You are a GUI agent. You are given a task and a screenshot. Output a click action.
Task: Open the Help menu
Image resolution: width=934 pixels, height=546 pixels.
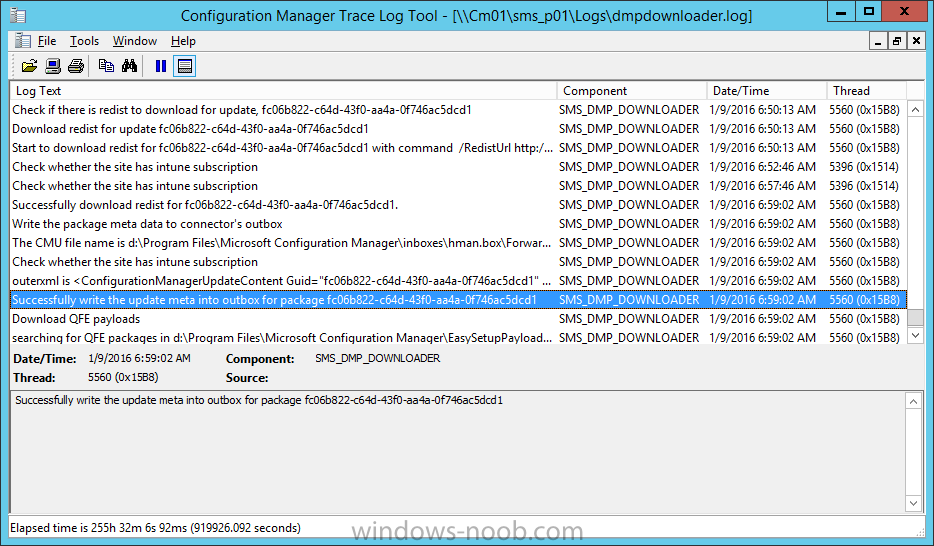[x=183, y=41]
